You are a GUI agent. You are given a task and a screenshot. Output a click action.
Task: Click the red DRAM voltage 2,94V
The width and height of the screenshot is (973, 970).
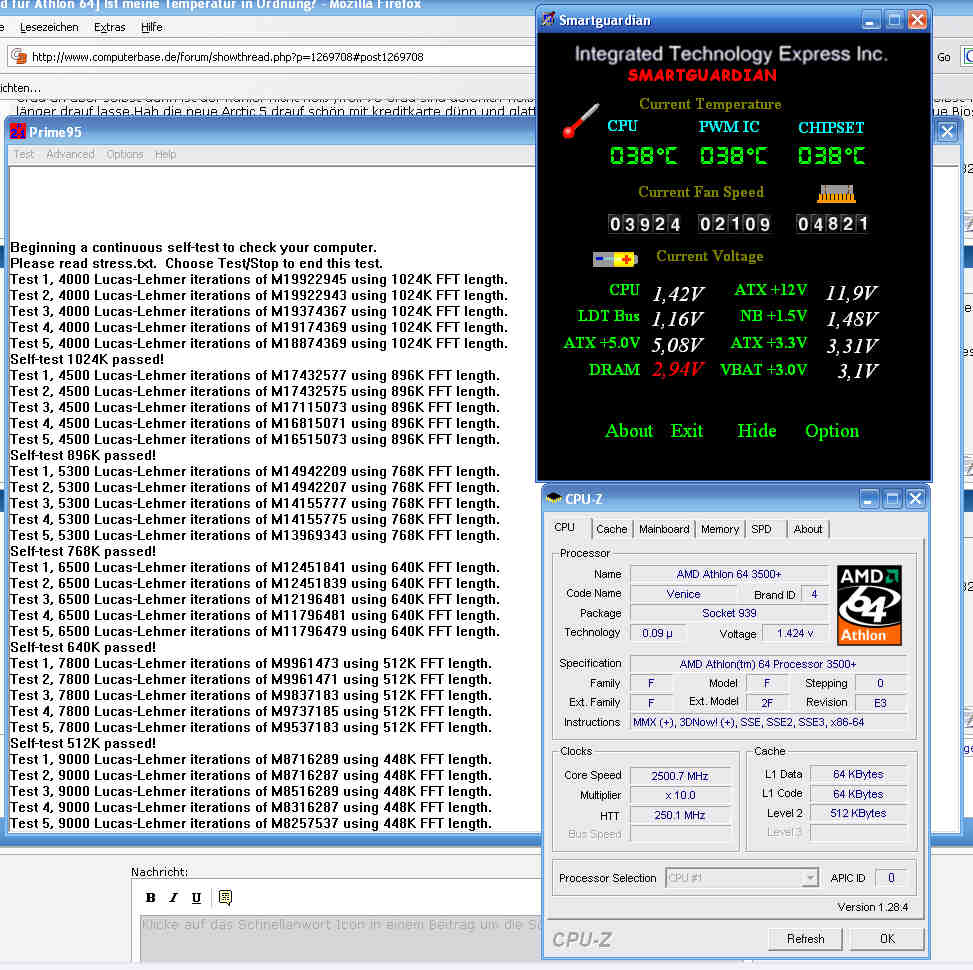(x=678, y=370)
